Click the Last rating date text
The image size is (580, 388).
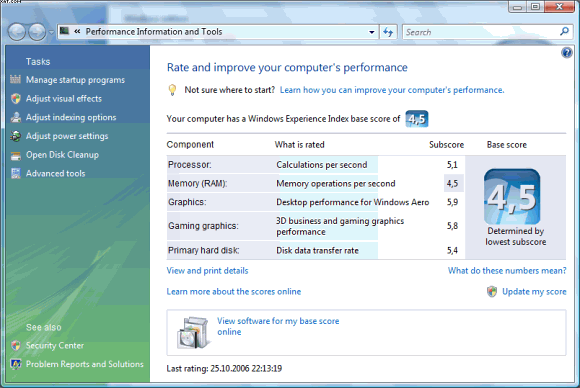point(224,369)
